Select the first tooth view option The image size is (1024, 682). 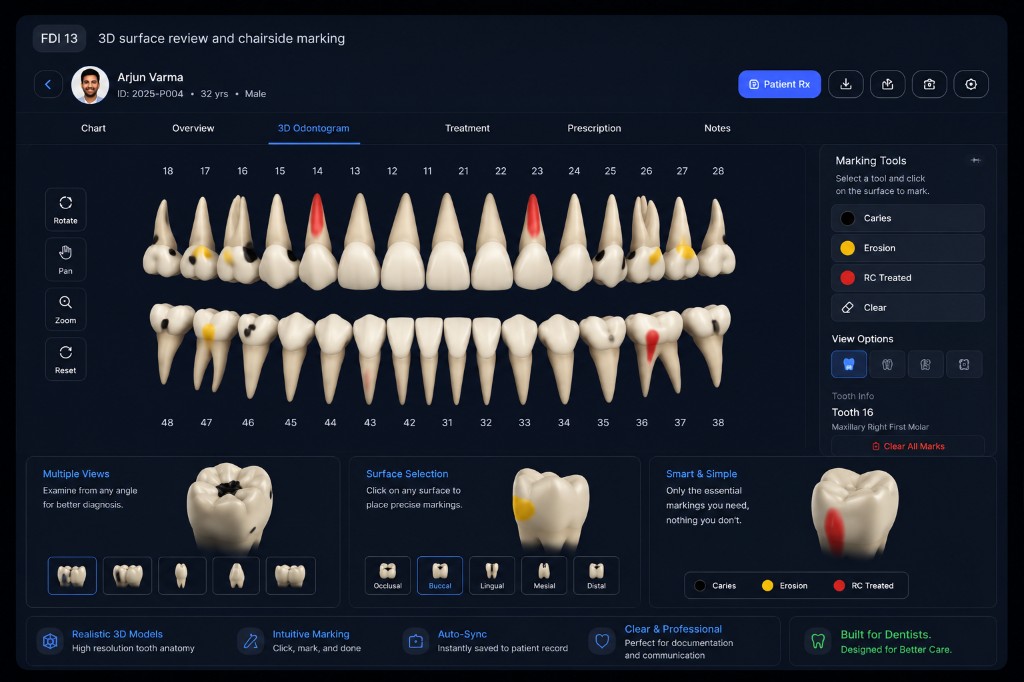(849, 365)
